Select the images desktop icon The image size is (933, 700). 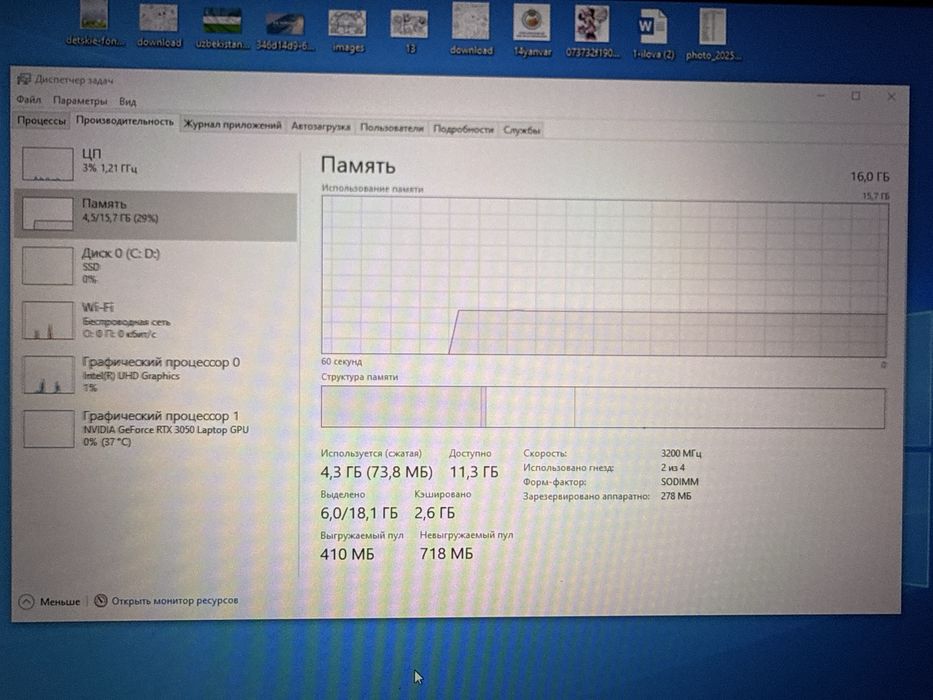[347, 31]
